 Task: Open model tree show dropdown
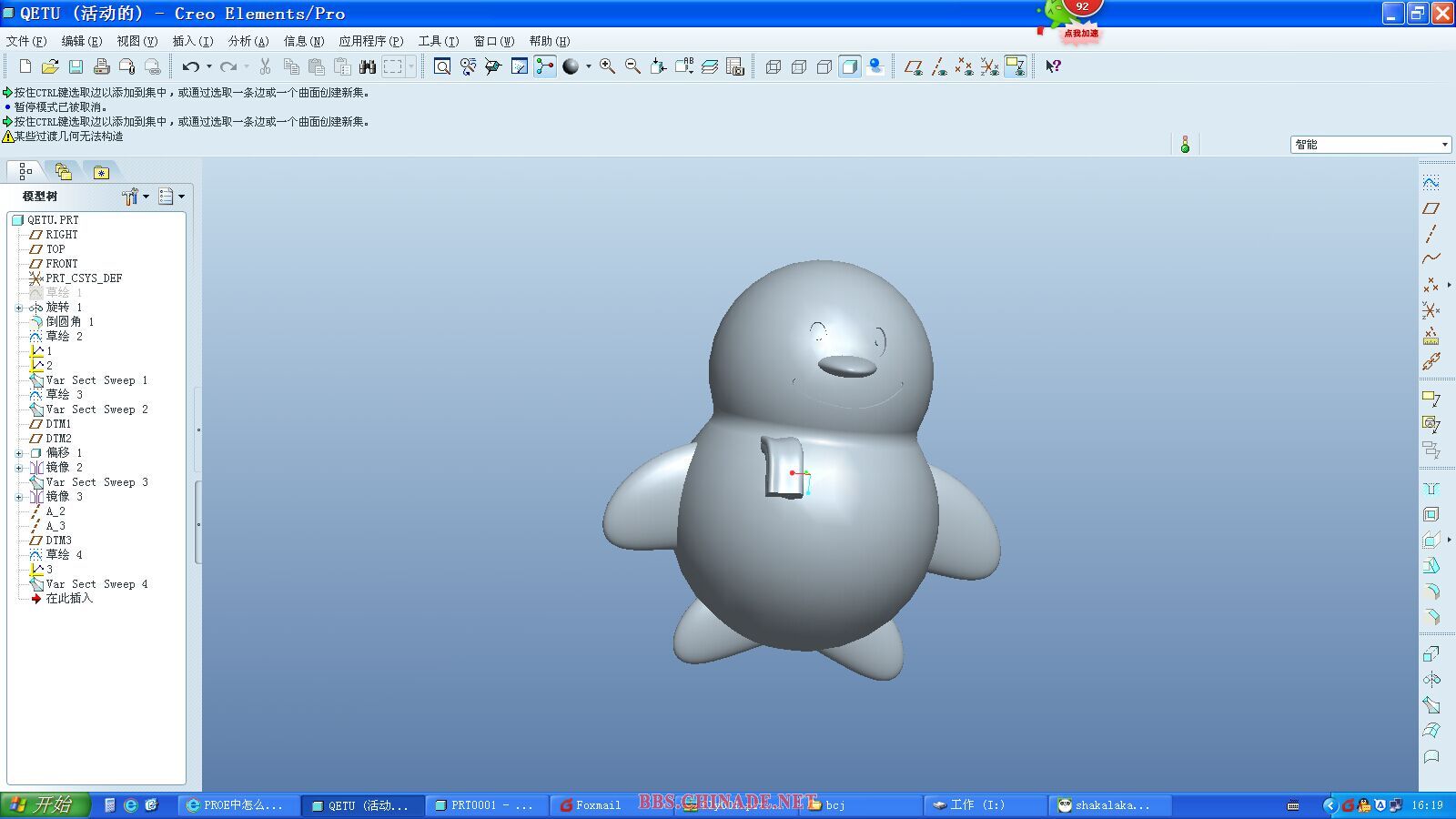[172, 197]
